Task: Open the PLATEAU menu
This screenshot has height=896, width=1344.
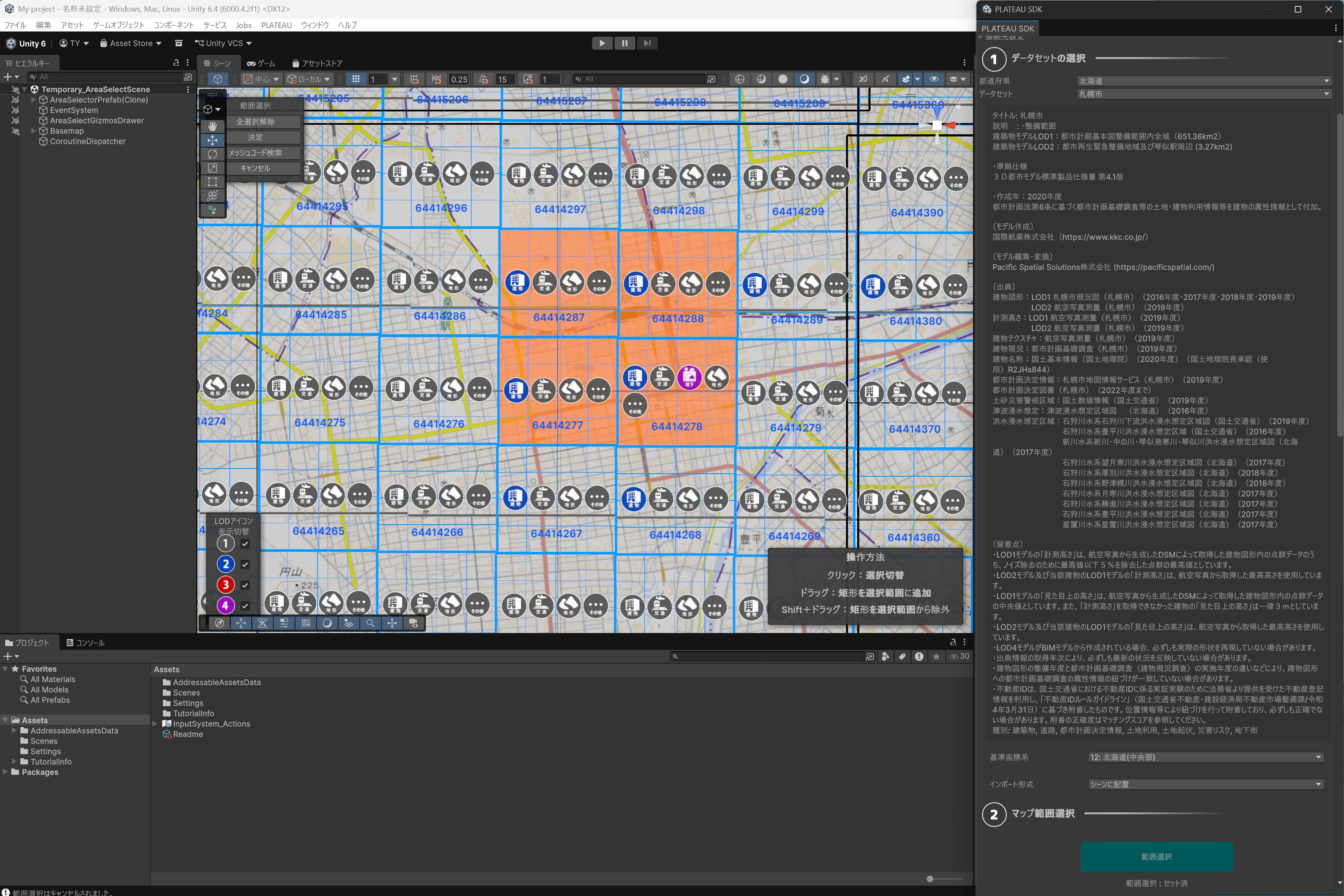Action: (276, 25)
